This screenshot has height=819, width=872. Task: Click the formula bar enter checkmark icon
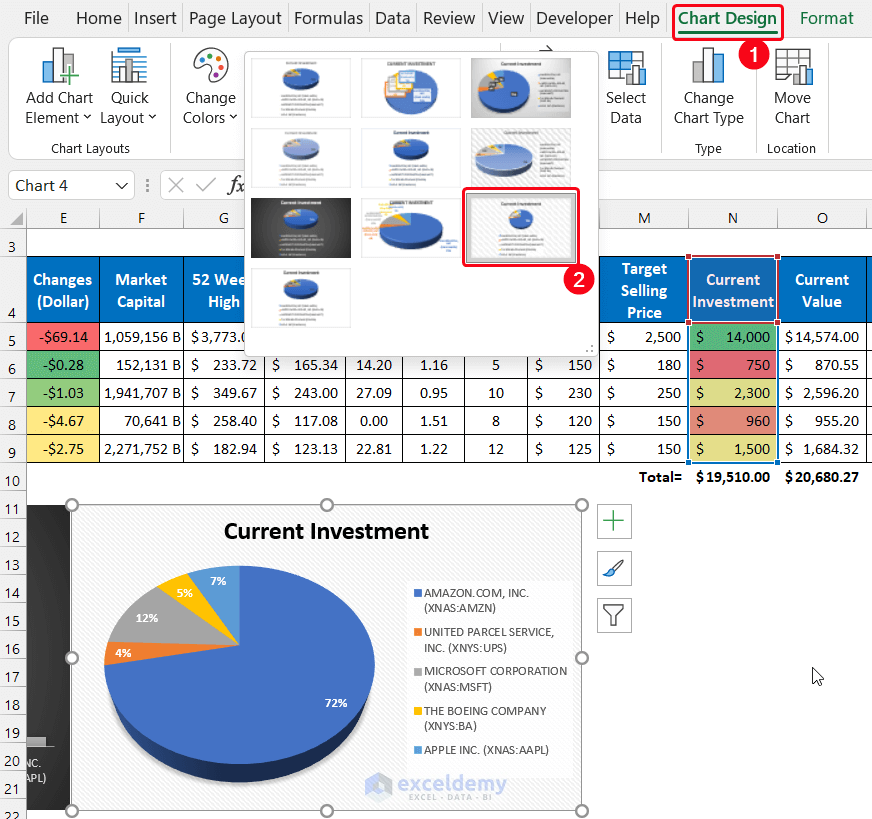[x=206, y=185]
